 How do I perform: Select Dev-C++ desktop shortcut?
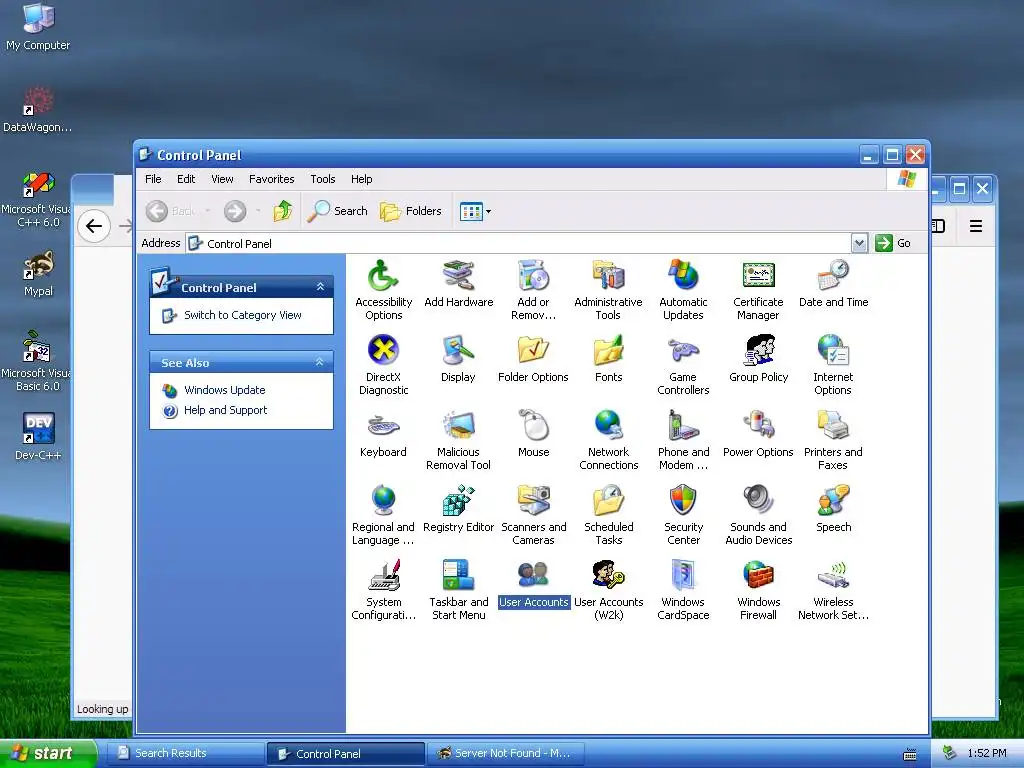[38, 436]
